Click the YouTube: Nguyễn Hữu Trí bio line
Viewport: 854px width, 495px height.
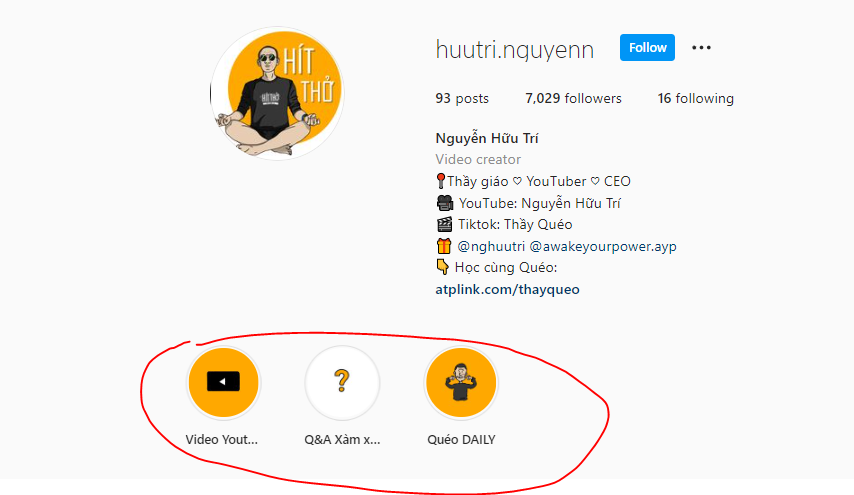point(528,203)
